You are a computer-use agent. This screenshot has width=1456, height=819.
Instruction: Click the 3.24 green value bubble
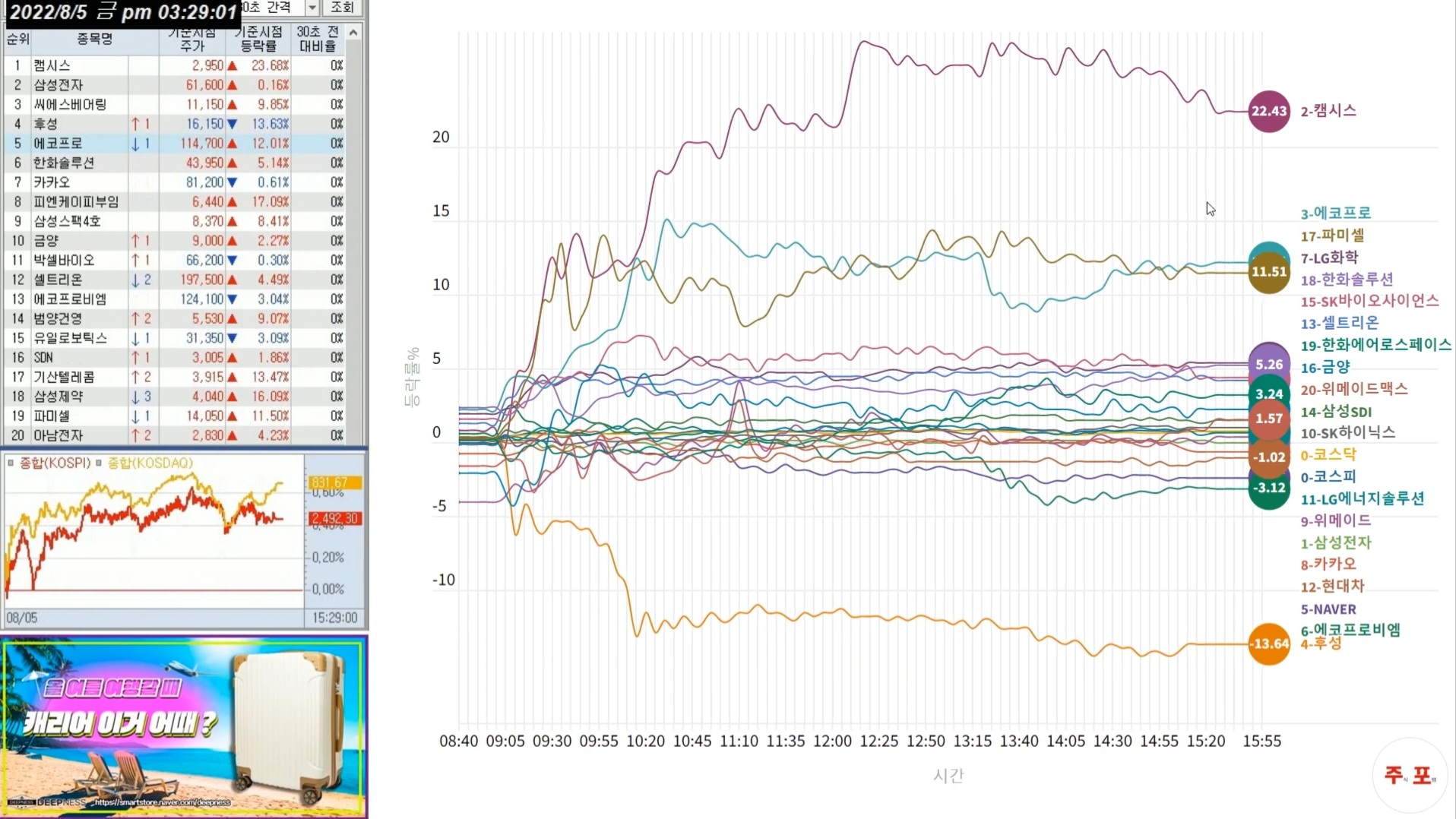click(1269, 394)
